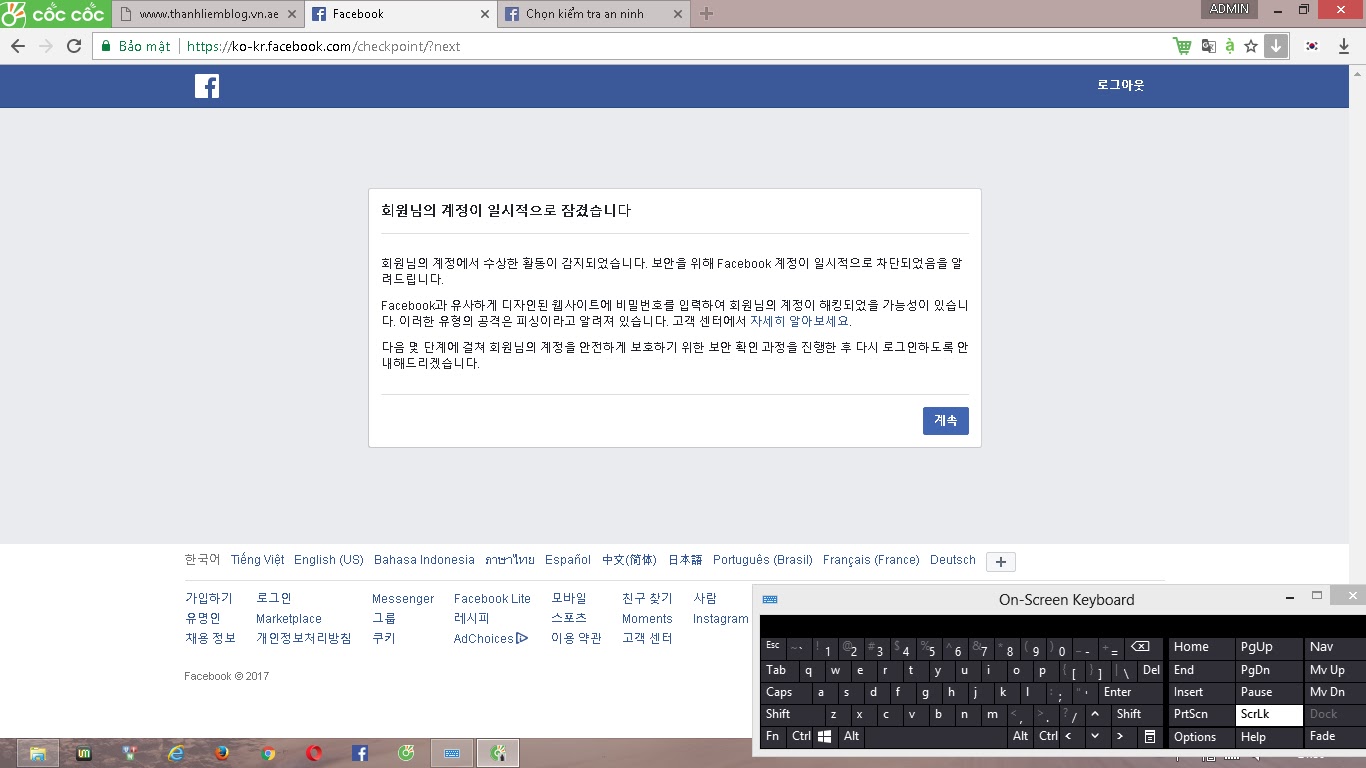Toggle Caps key on On-Screen Keyboard
This screenshot has width=1366, height=768.
tap(785, 692)
